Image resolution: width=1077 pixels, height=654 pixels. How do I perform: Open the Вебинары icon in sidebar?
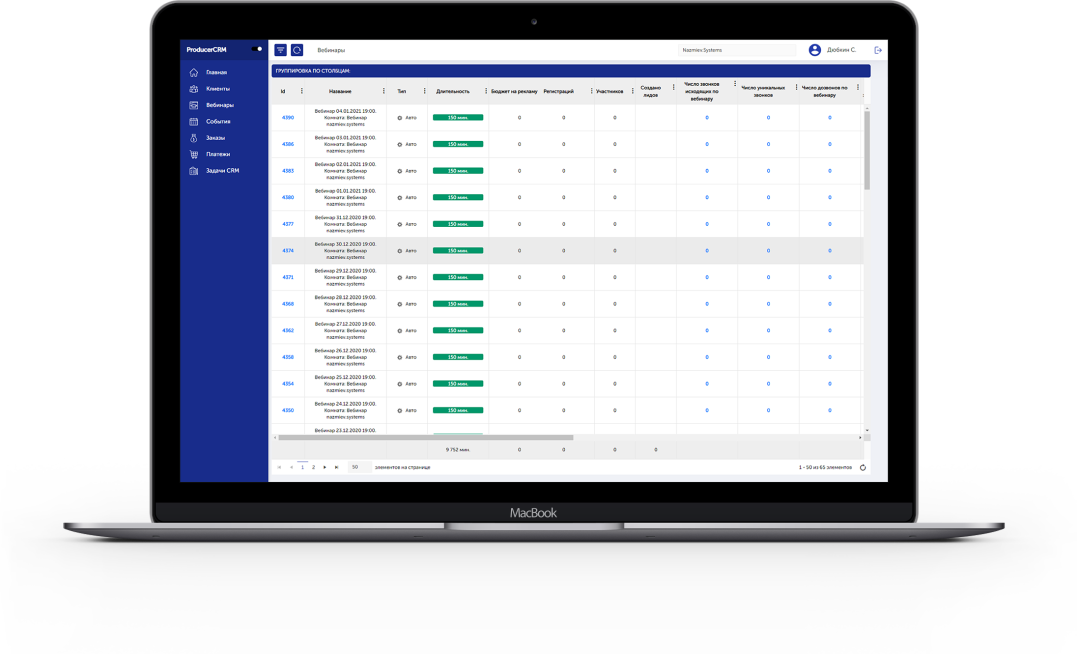click(194, 105)
